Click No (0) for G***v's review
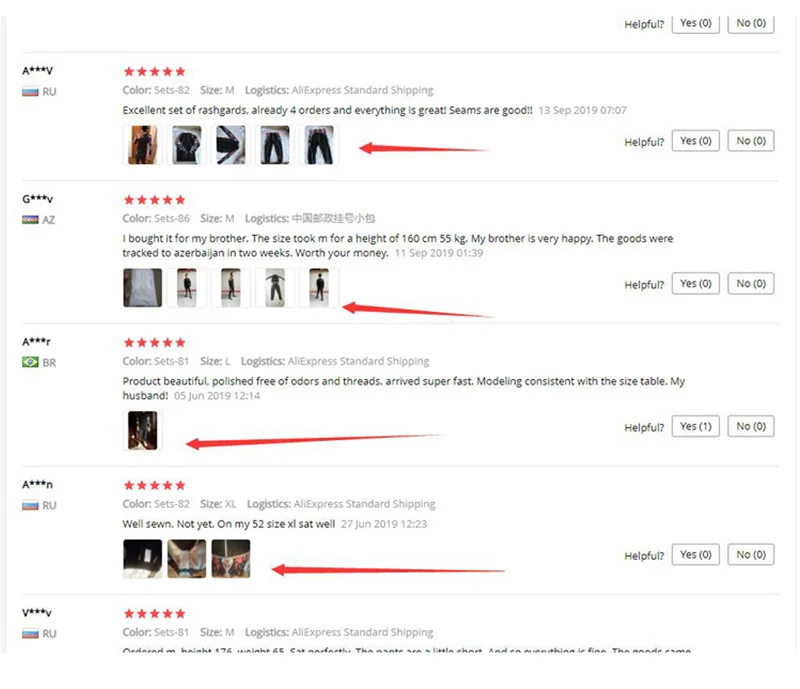The image size is (800, 689). click(x=751, y=284)
